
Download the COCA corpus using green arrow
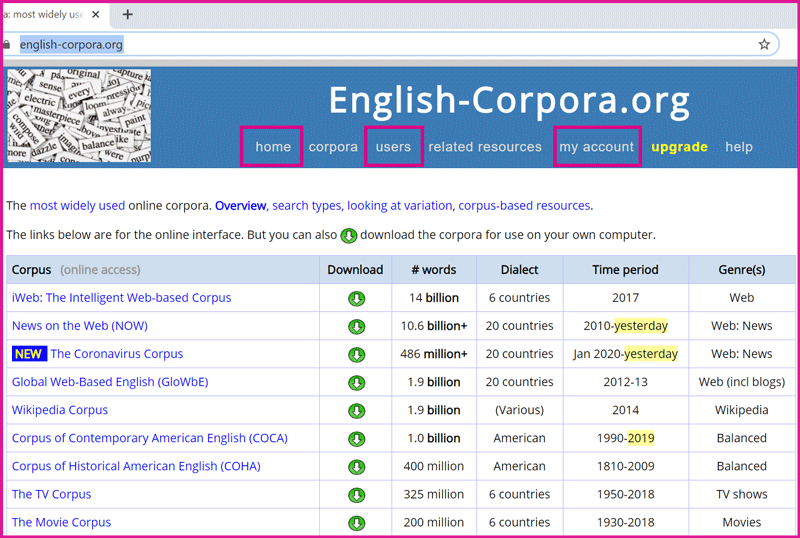click(x=356, y=438)
